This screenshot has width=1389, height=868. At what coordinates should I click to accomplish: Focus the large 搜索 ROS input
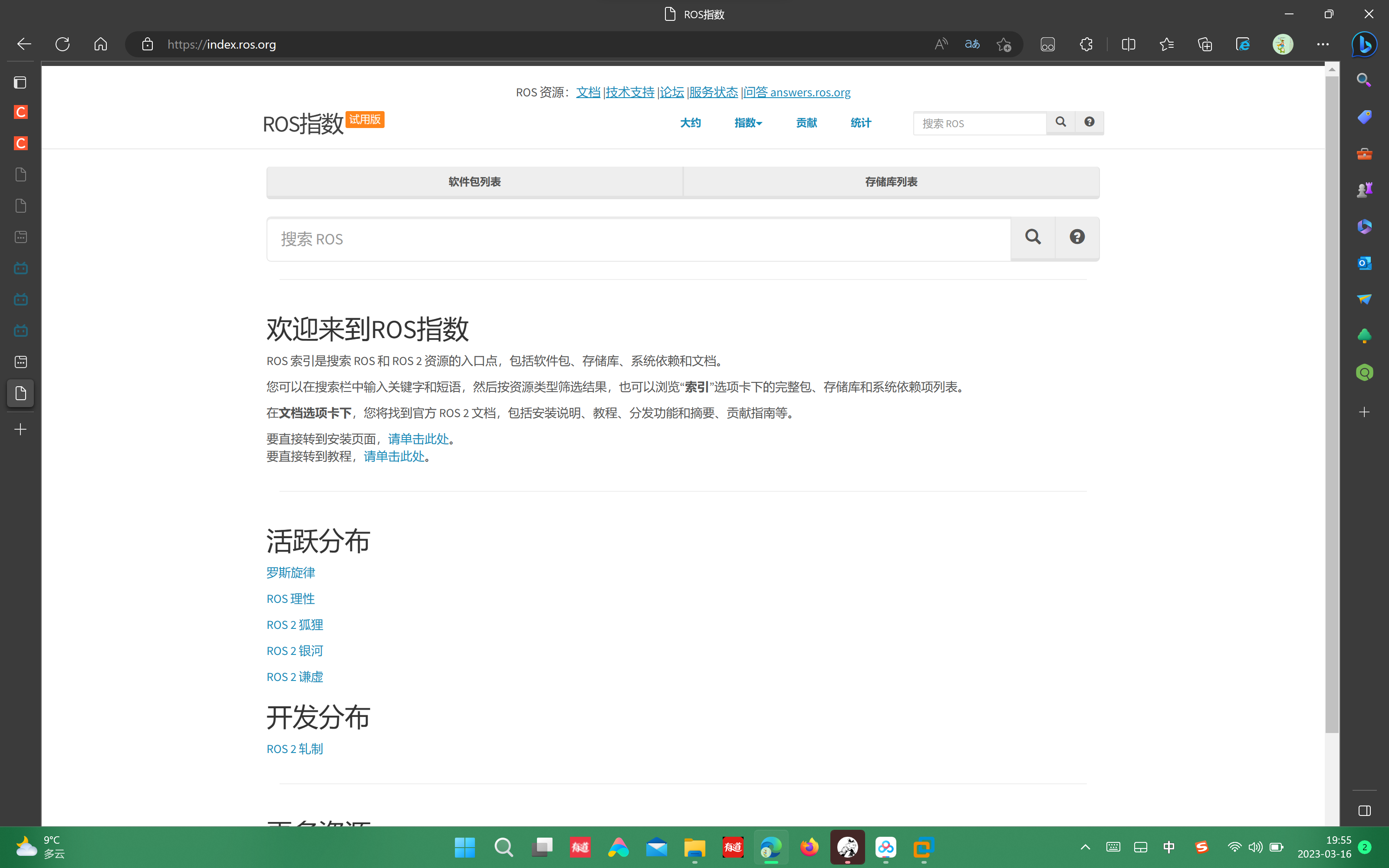point(639,239)
